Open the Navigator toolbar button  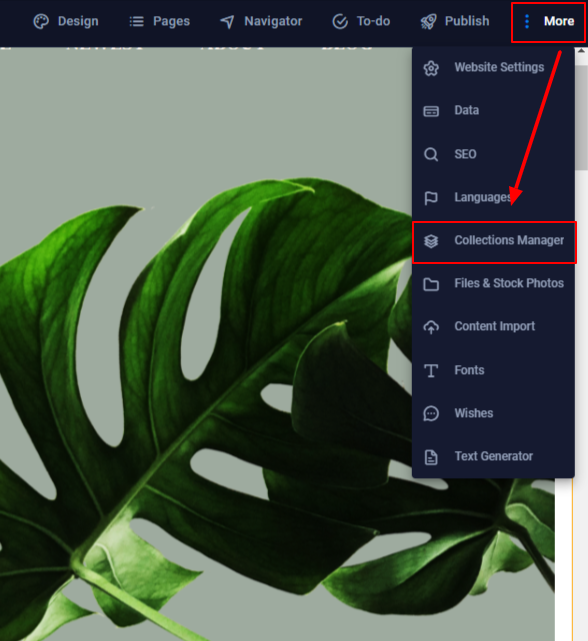[261, 21]
